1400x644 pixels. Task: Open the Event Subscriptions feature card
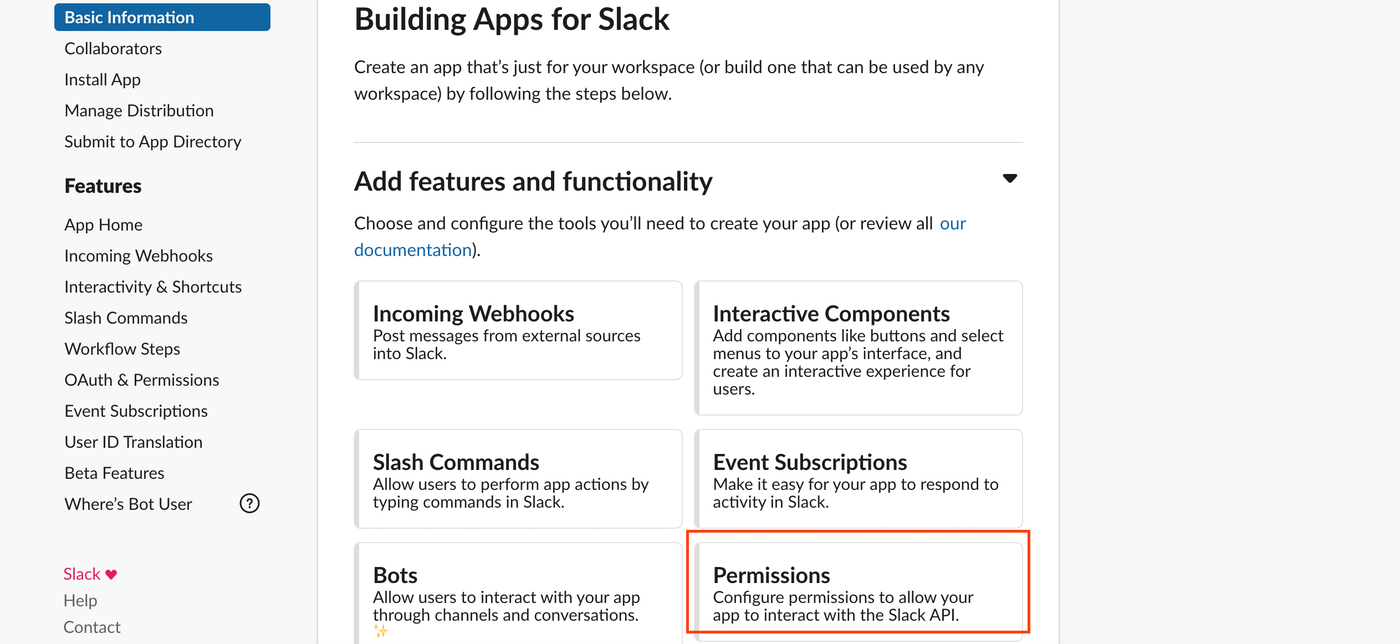tap(858, 478)
